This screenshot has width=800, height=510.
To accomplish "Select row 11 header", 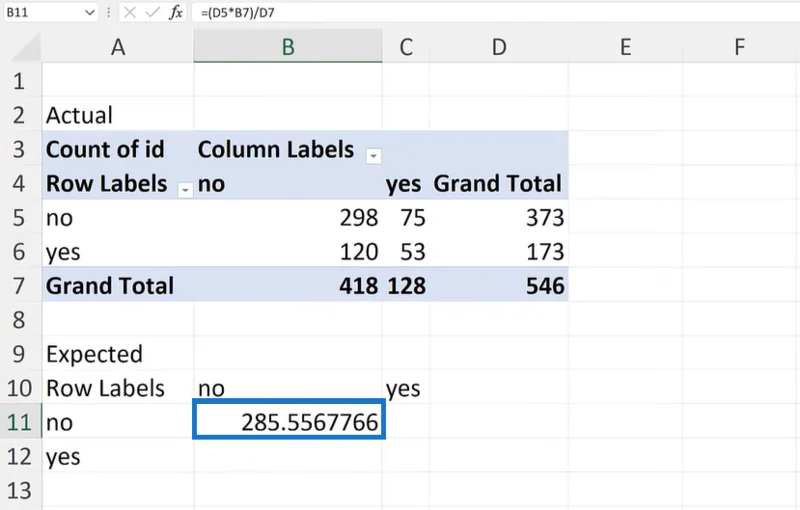I will click(19, 422).
